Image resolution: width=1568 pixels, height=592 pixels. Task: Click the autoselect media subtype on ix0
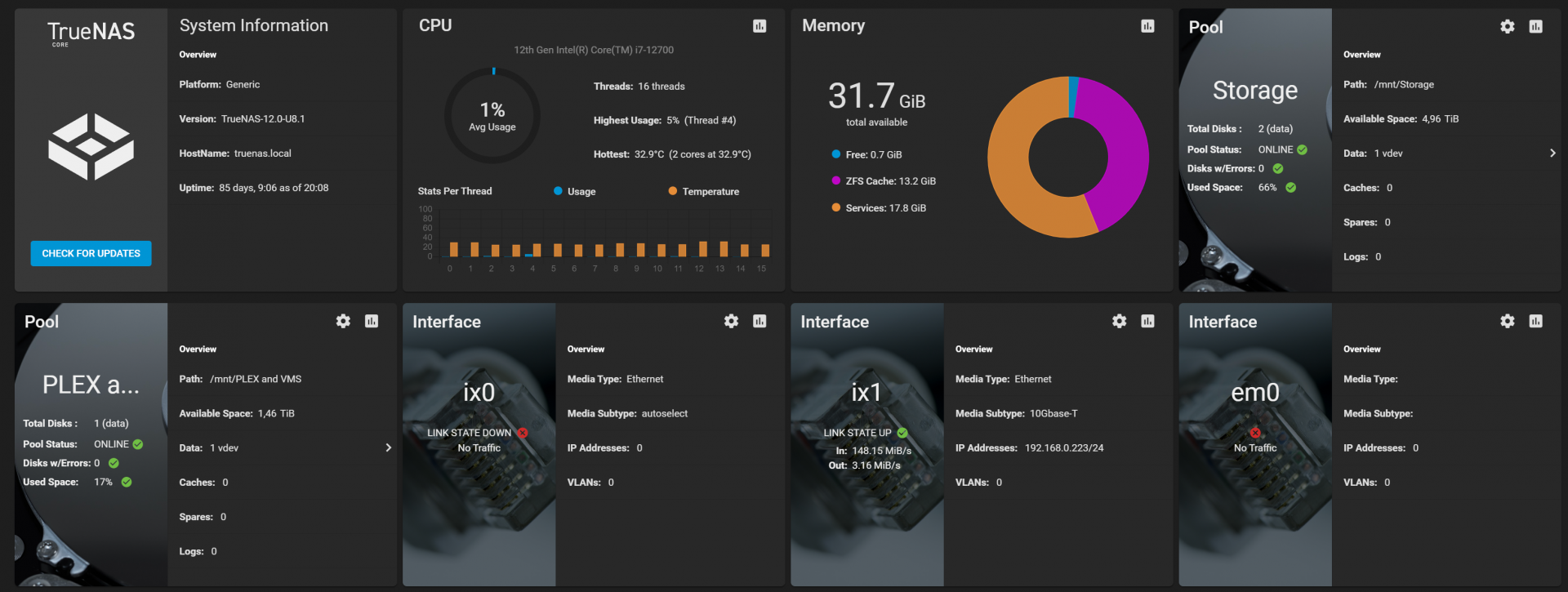point(665,414)
